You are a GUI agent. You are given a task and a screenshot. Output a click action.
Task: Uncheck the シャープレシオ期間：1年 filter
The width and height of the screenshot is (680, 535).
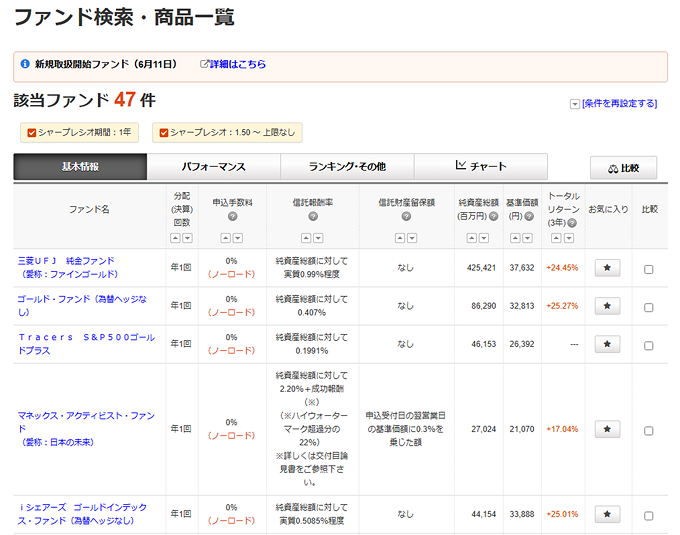[32, 132]
